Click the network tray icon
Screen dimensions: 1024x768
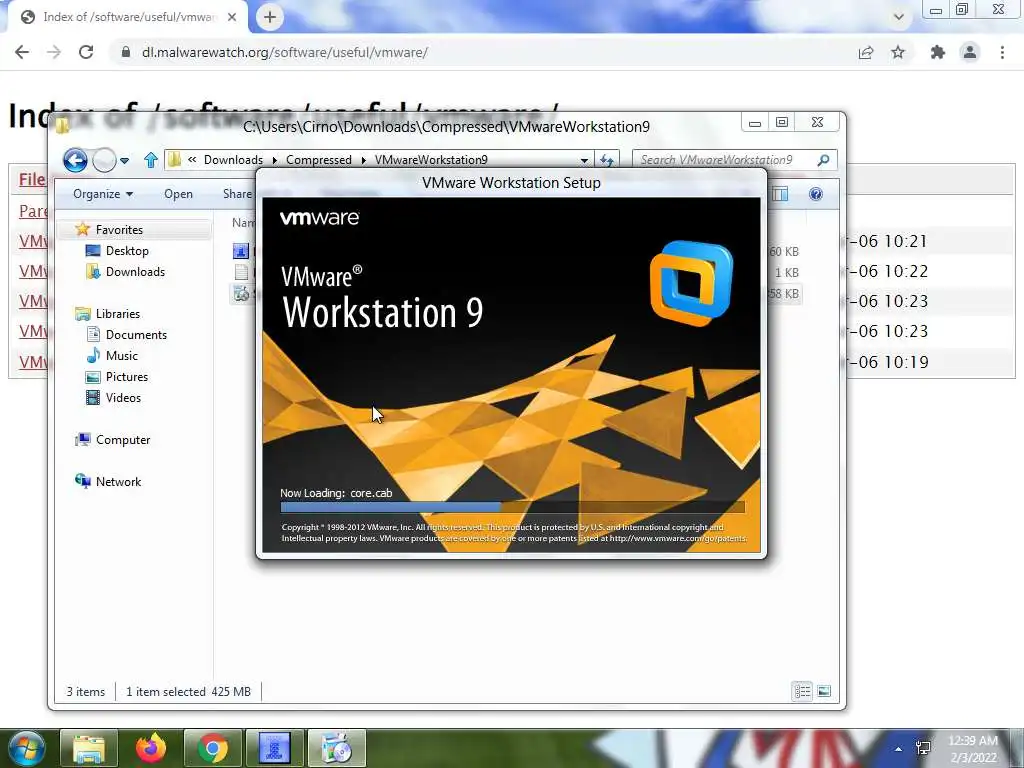pyautogui.click(x=923, y=748)
